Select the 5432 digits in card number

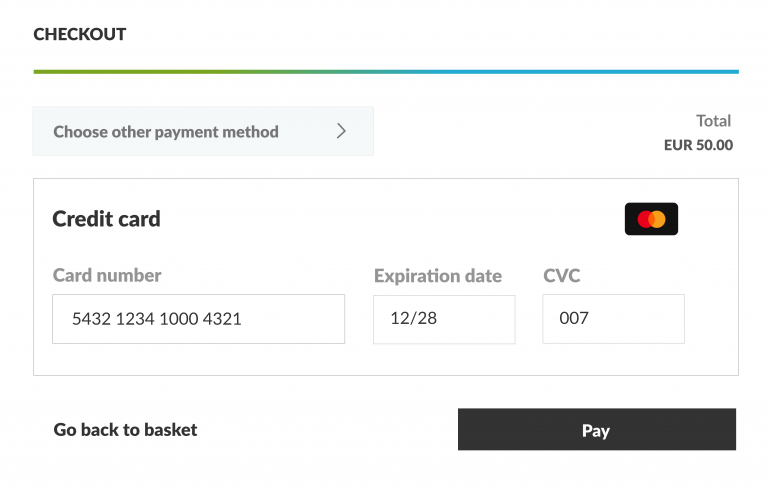coord(91,319)
